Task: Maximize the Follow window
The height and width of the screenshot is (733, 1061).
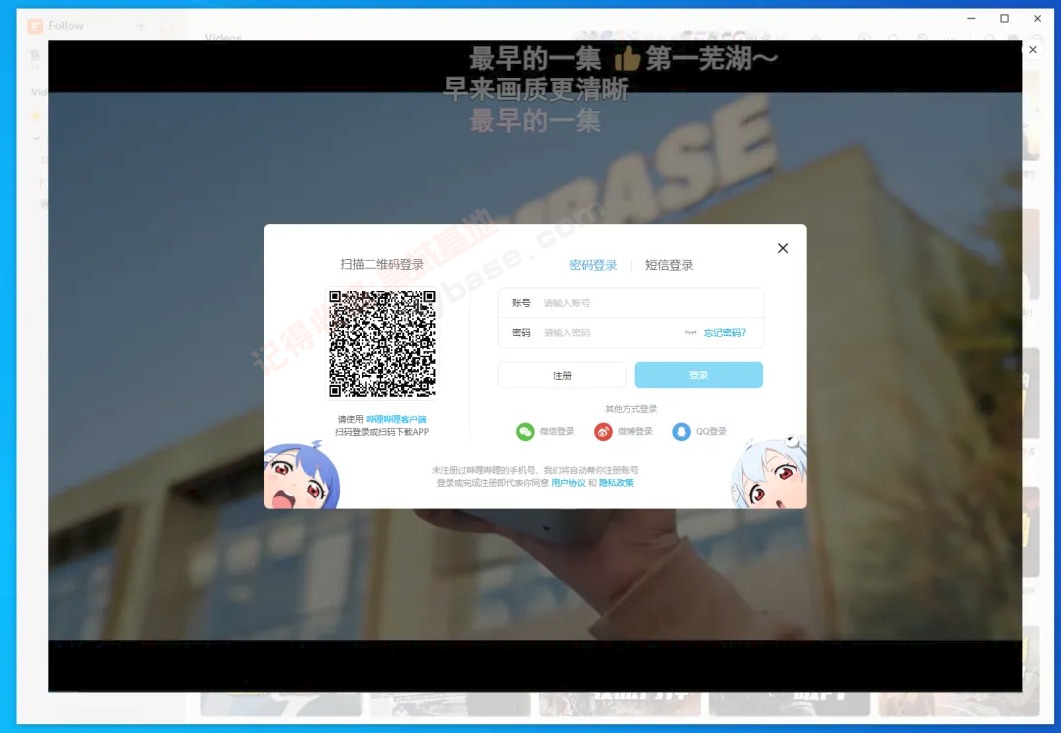Action: click(x=1005, y=19)
